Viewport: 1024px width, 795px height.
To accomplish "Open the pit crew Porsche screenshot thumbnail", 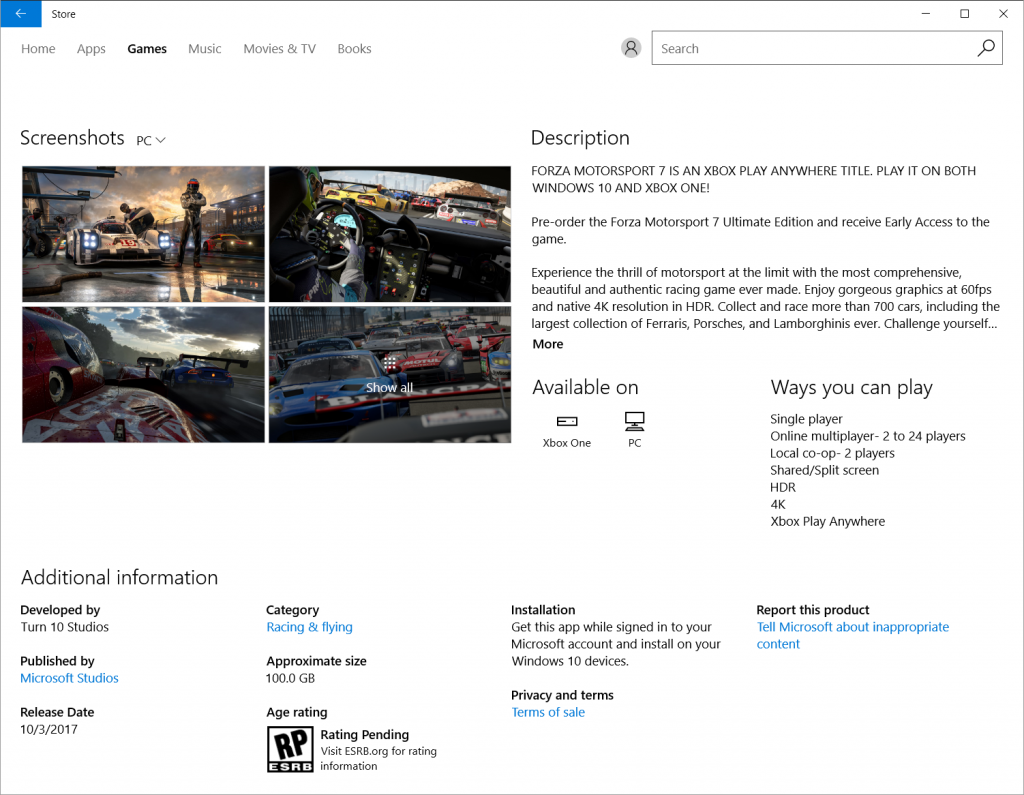I will (x=144, y=234).
